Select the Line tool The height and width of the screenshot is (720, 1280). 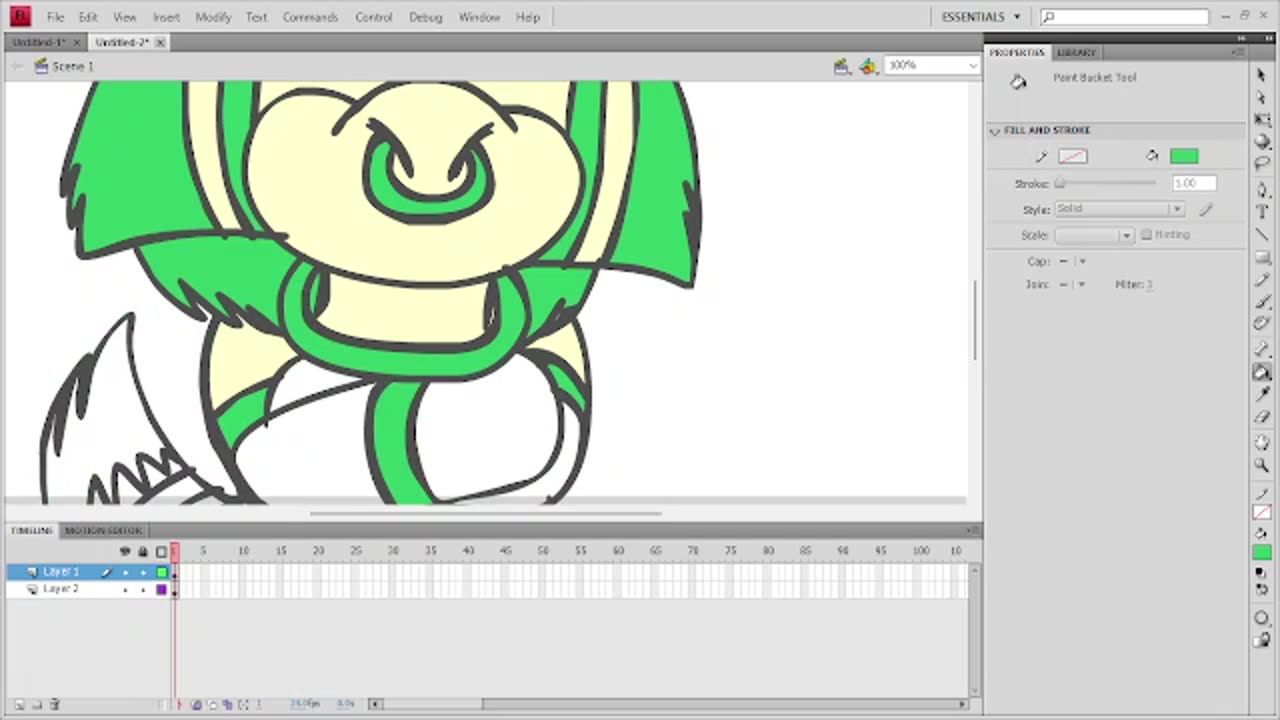1261,234
